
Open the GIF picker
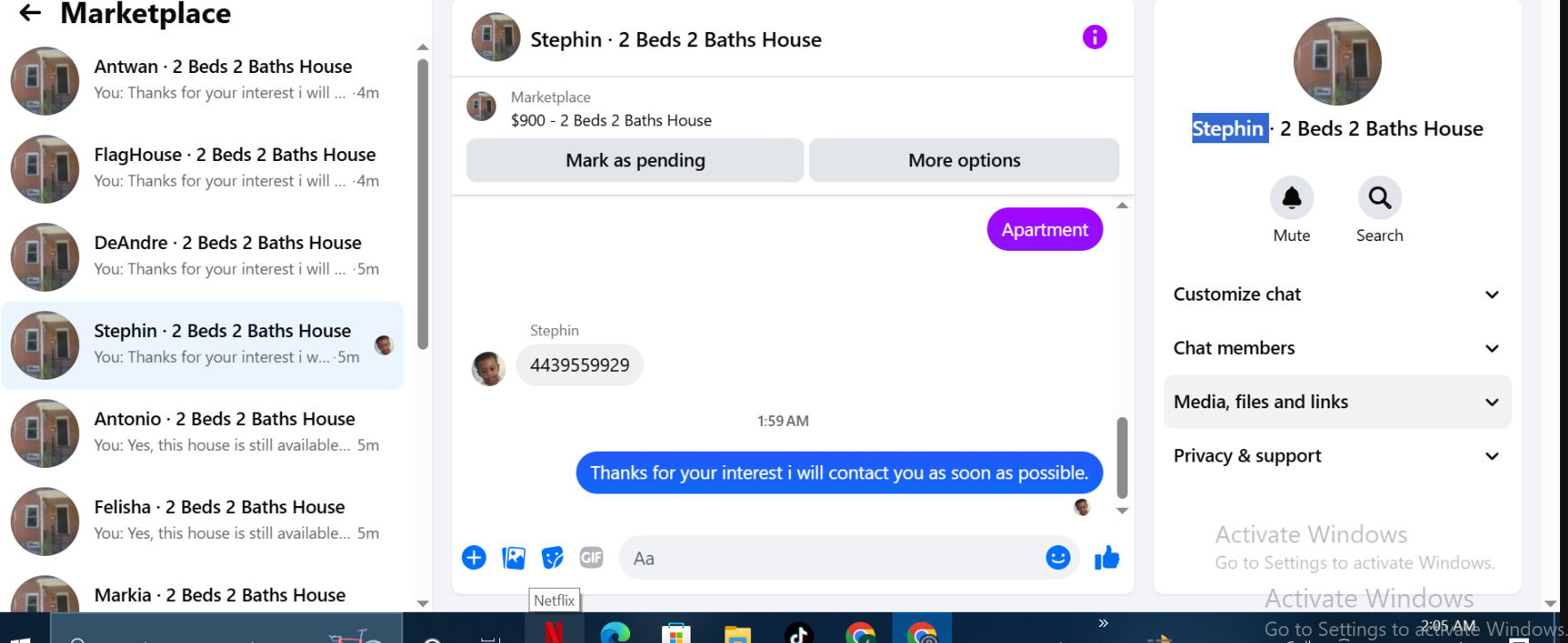[592, 558]
